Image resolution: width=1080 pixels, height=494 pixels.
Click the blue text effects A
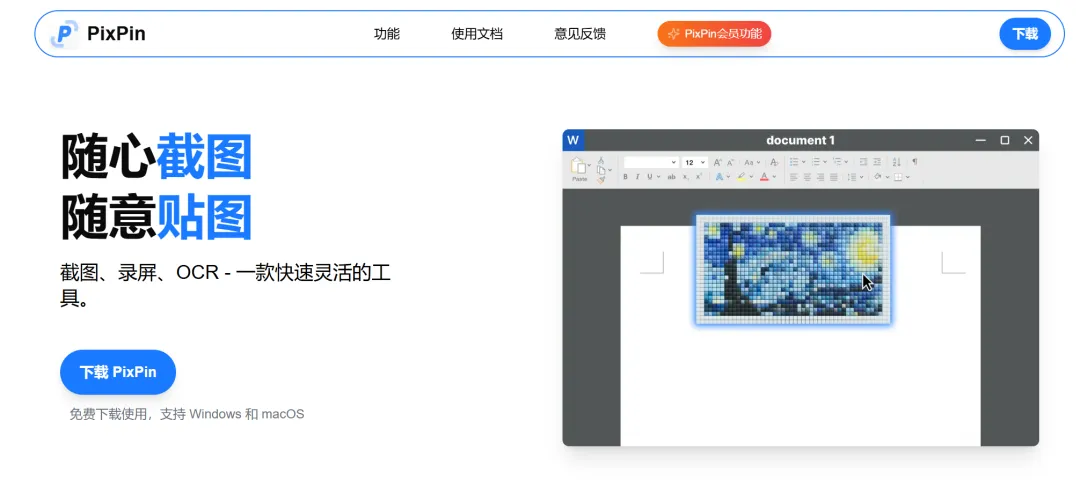tap(719, 176)
